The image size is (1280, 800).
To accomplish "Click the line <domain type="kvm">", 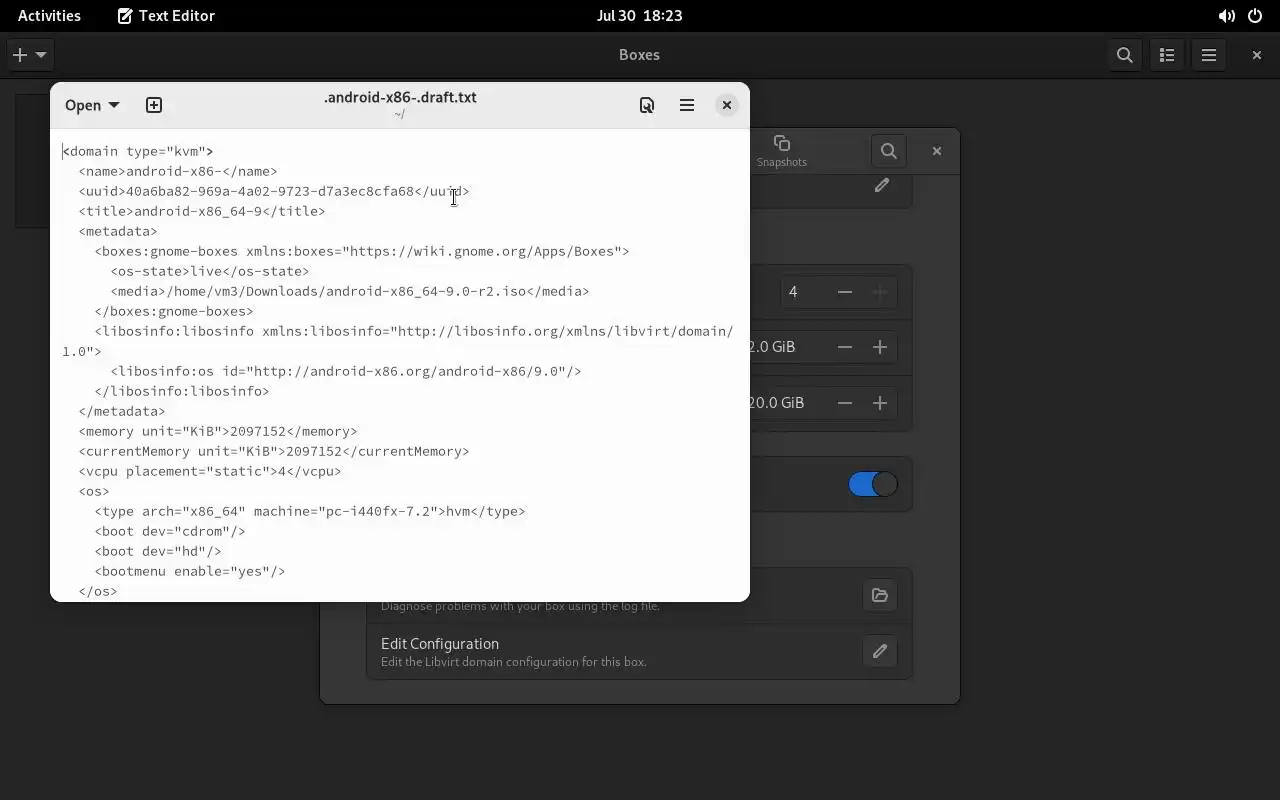I will [x=138, y=151].
